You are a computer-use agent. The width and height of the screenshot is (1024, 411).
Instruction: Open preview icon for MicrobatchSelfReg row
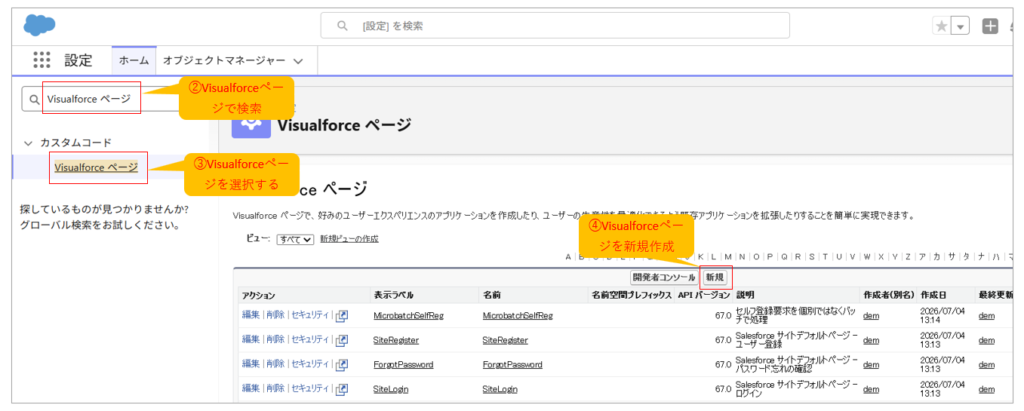click(x=342, y=316)
